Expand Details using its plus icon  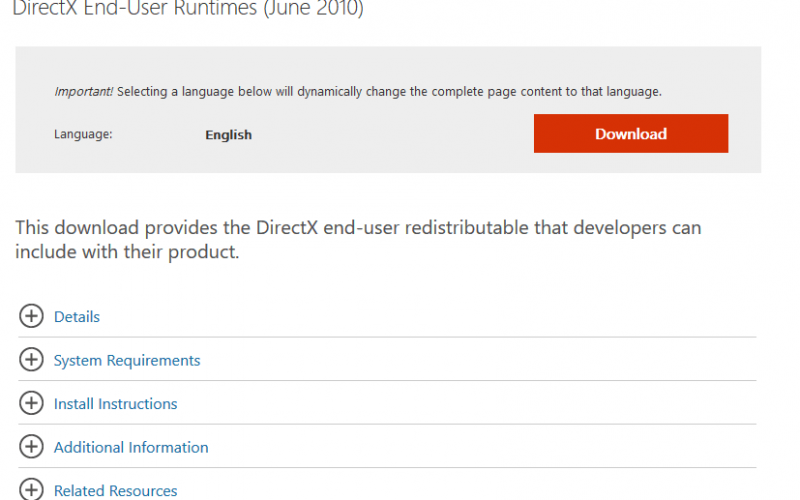coord(31,316)
